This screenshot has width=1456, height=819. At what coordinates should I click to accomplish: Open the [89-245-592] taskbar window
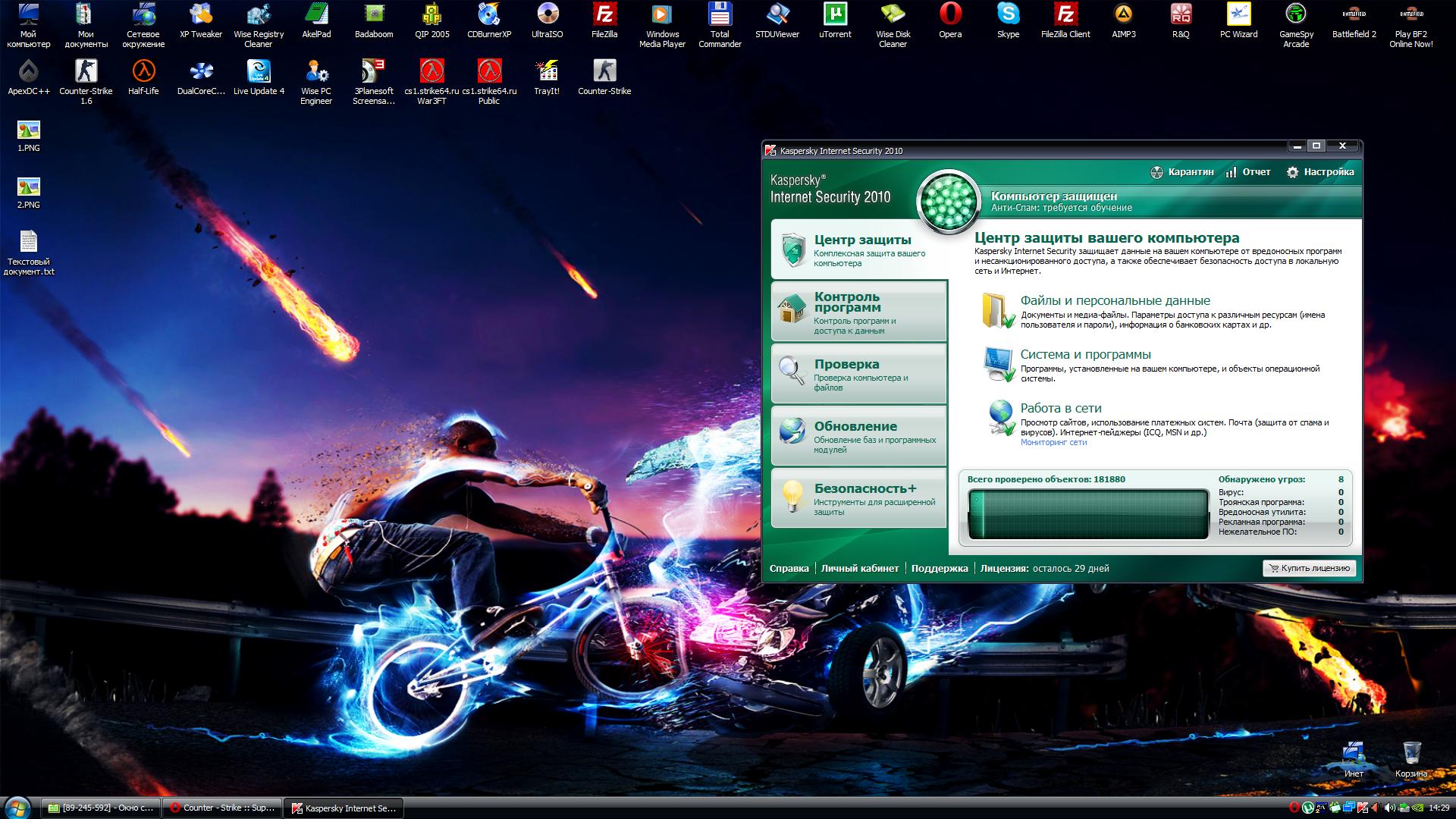point(101,808)
